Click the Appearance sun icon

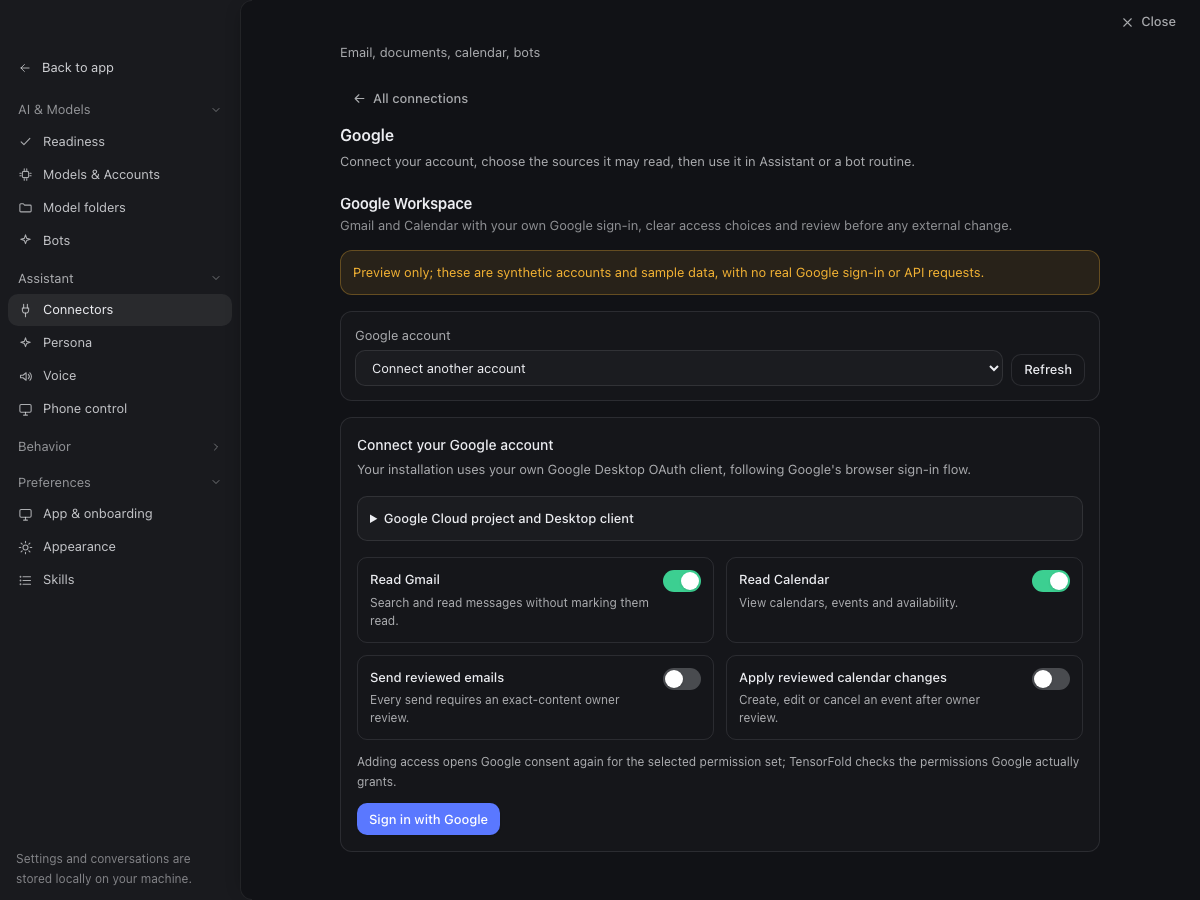coord(25,547)
